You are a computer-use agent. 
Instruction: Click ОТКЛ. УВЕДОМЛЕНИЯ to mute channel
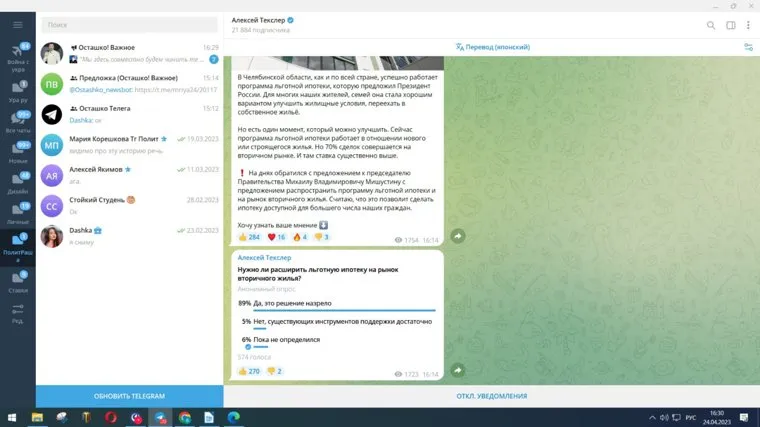pos(491,396)
